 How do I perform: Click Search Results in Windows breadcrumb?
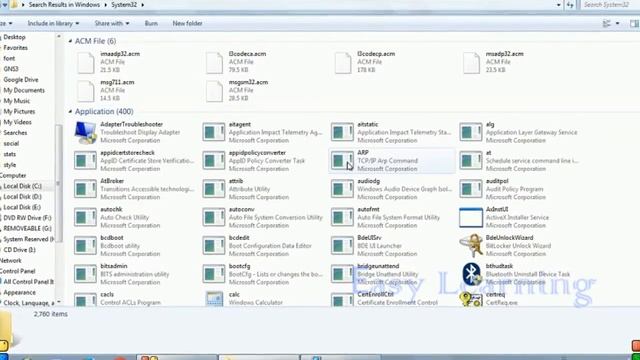coord(64,5)
